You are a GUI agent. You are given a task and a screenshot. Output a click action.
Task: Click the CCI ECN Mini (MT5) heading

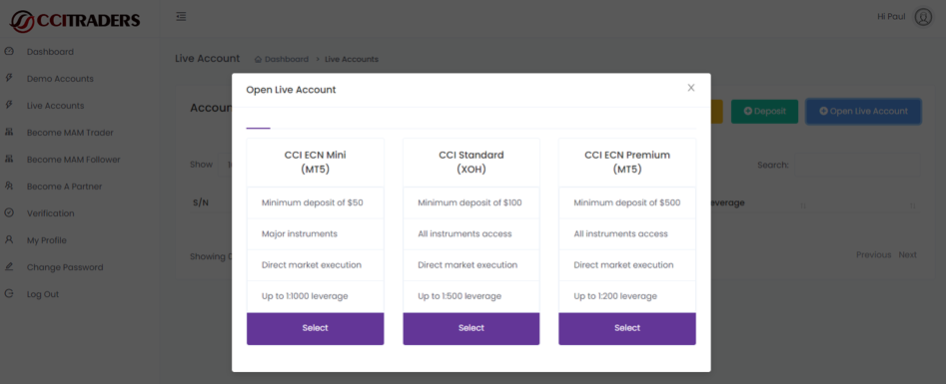click(x=315, y=162)
